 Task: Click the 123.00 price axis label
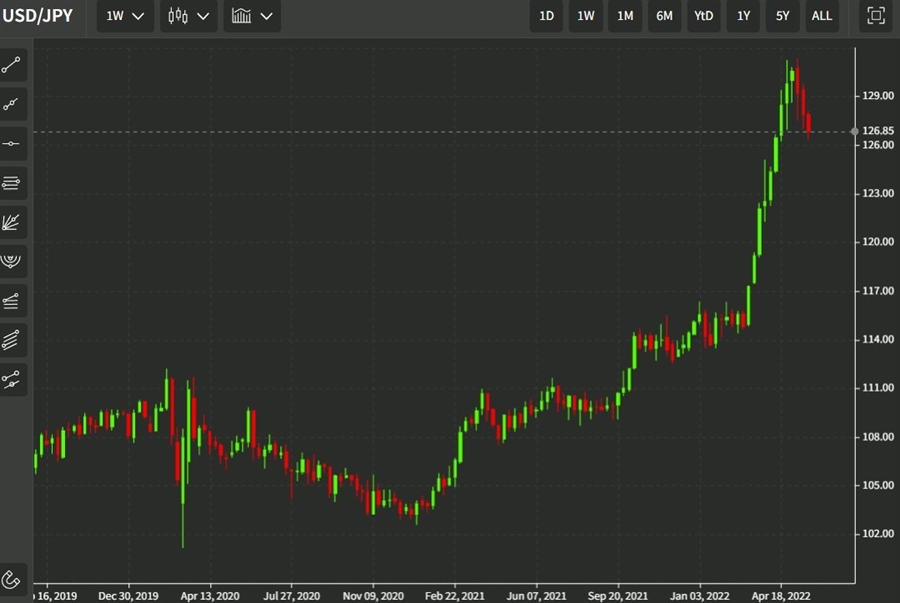coord(878,193)
